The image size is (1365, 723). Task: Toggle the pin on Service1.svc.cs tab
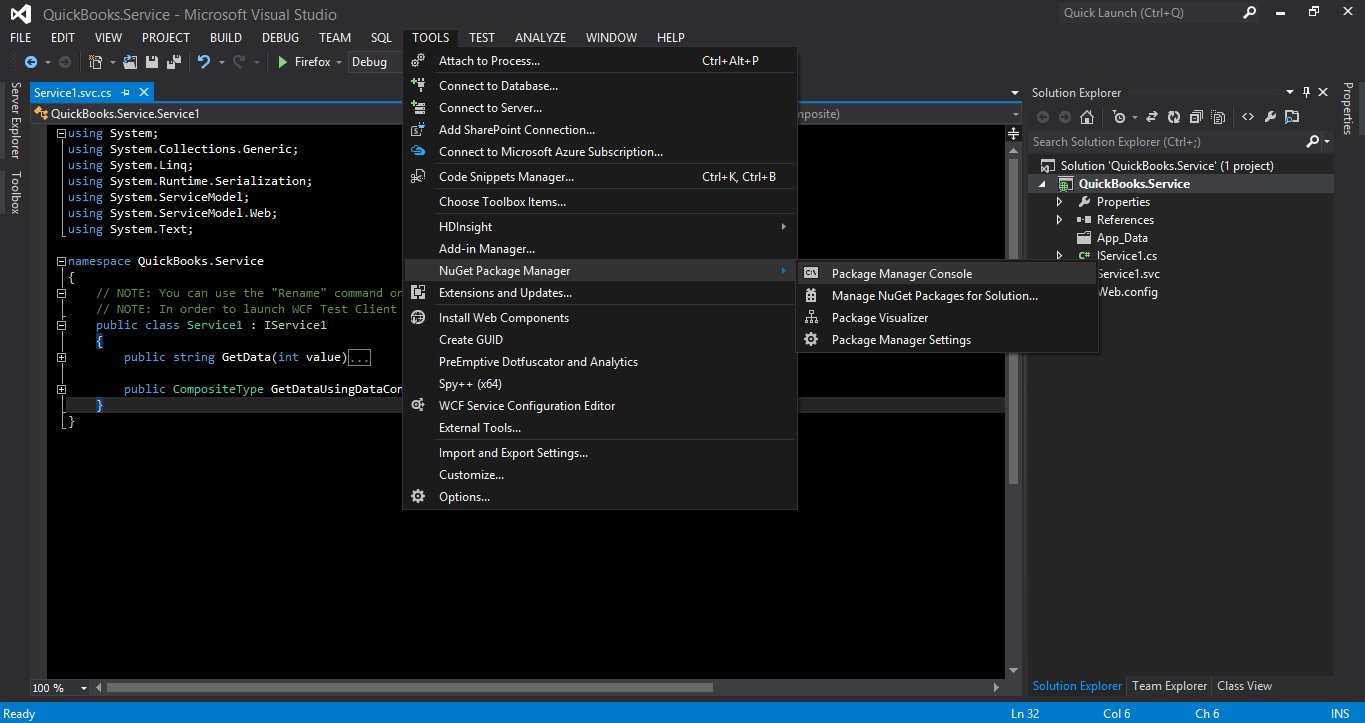pos(127,92)
